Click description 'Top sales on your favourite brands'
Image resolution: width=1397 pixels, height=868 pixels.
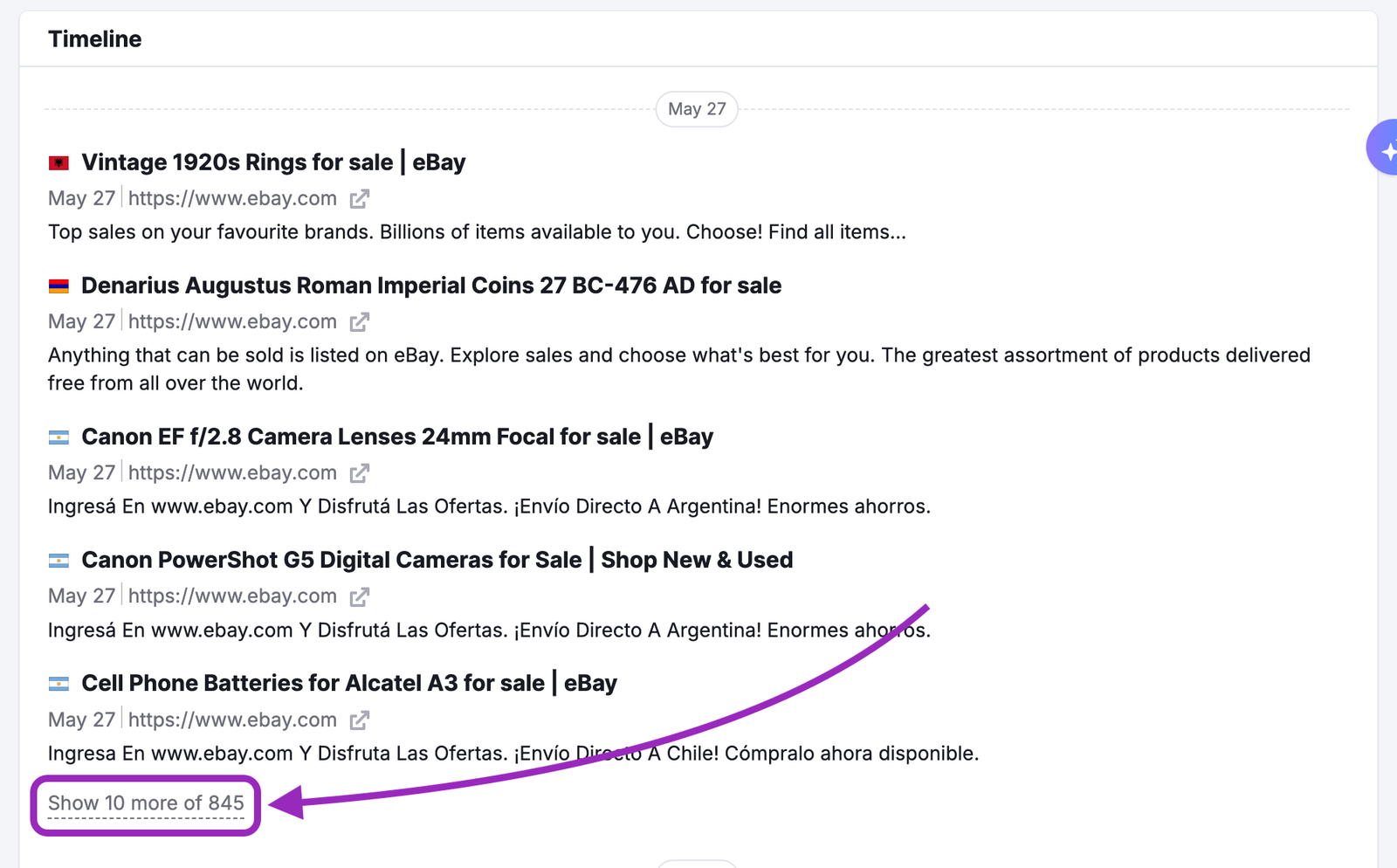tap(477, 232)
